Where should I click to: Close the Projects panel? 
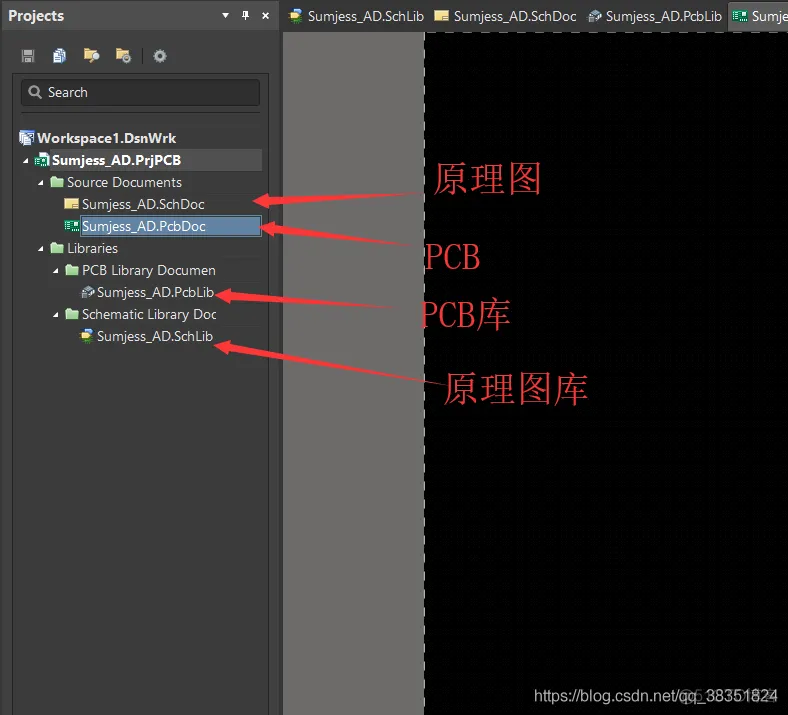[265, 16]
